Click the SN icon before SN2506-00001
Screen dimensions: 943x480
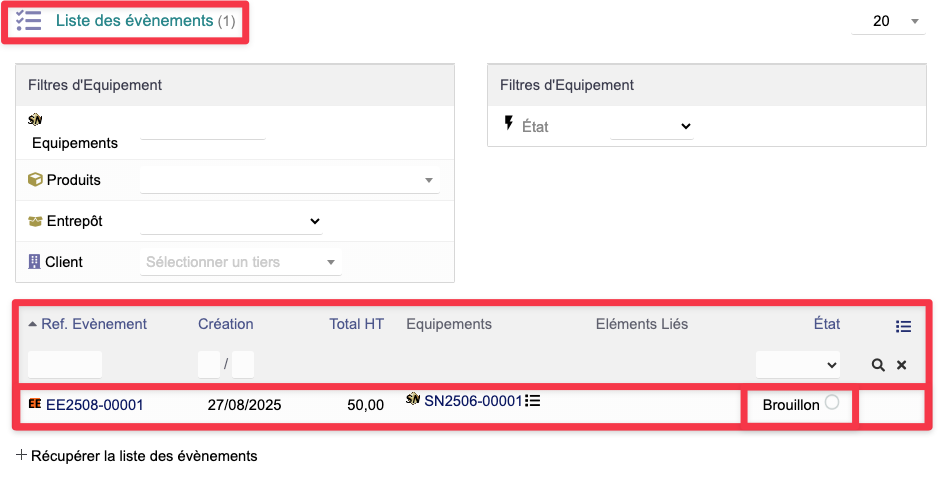(x=413, y=400)
